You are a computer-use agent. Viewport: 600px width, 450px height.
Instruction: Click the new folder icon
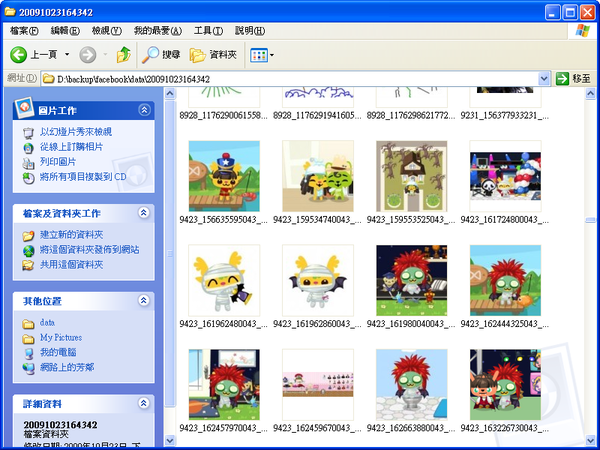28,236
